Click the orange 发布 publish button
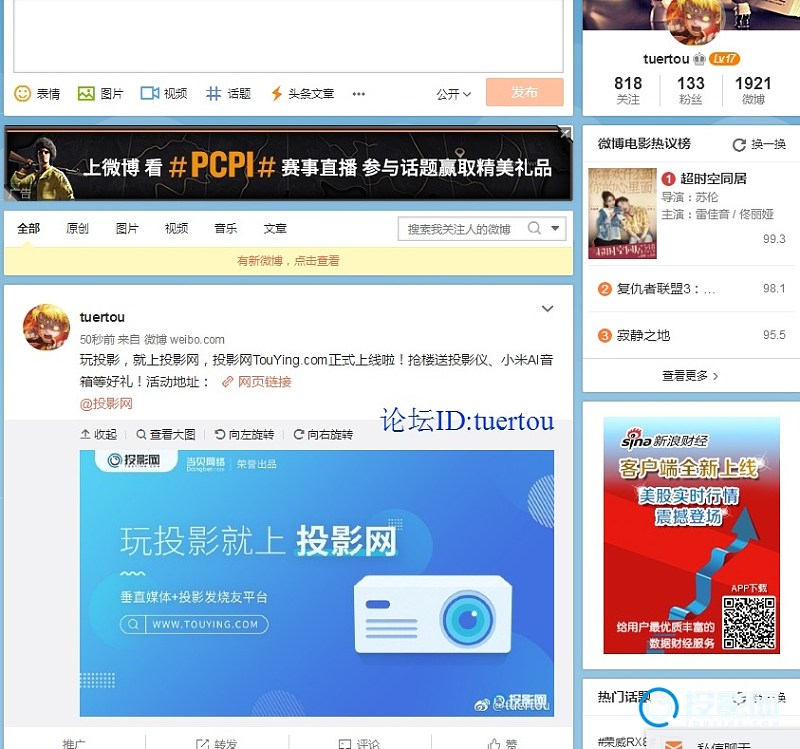The height and width of the screenshot is (749, 800). pos(524,92)
